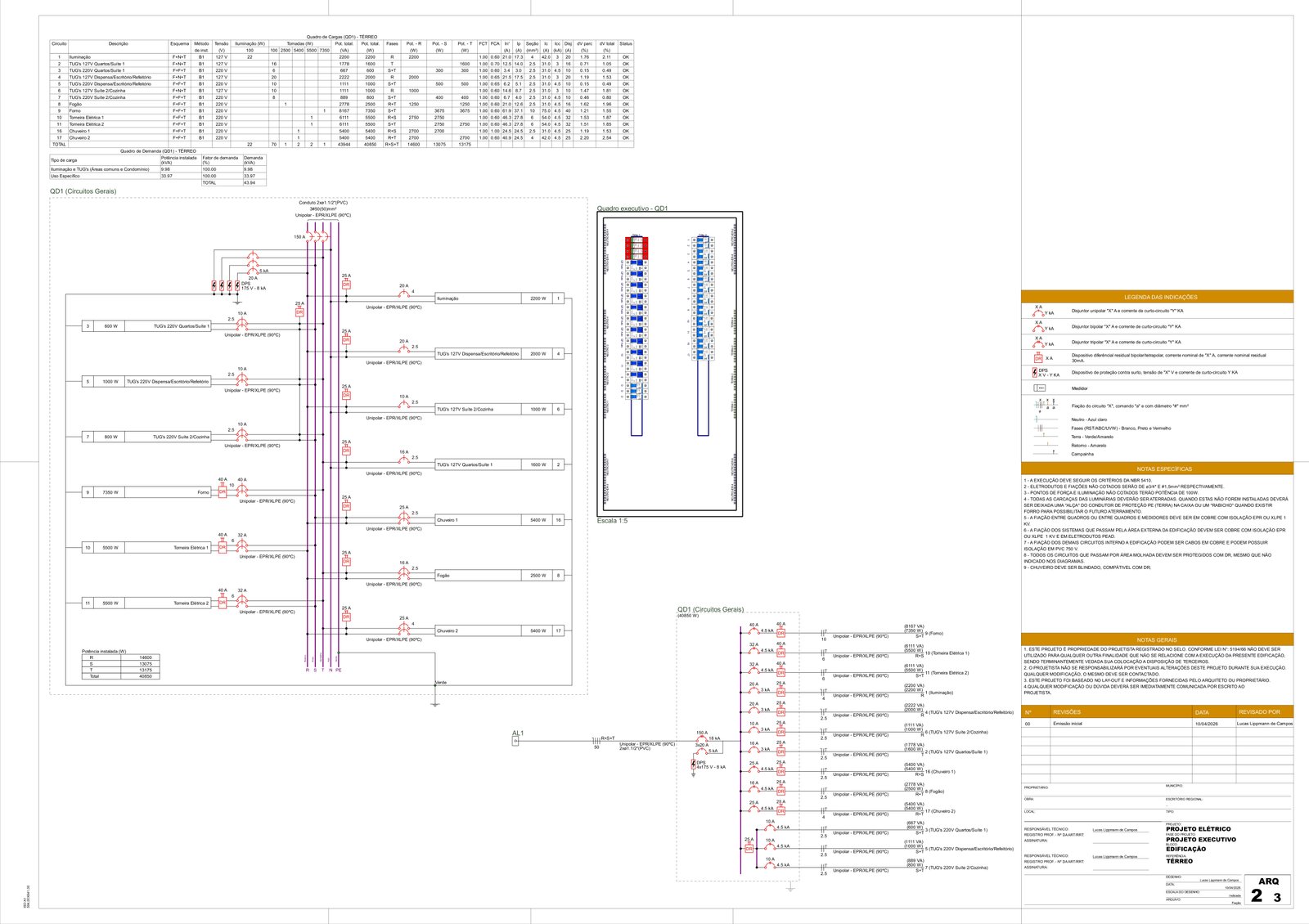Click the 'Forno' 7350 W load box

click(x=146, y=492)
